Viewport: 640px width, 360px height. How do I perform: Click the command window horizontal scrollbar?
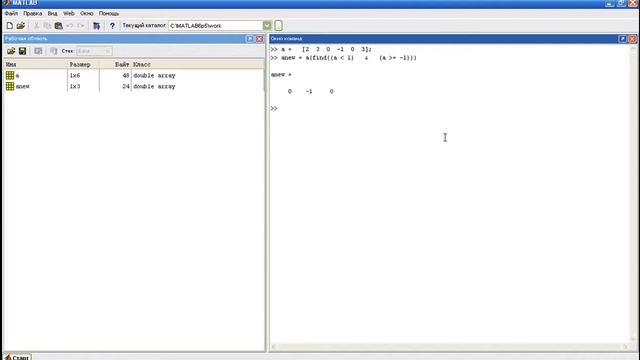coord(450,347)
